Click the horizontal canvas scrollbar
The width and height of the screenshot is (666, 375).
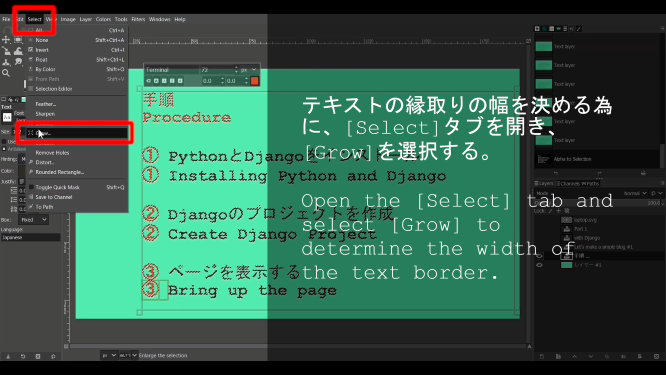(297, 347)
